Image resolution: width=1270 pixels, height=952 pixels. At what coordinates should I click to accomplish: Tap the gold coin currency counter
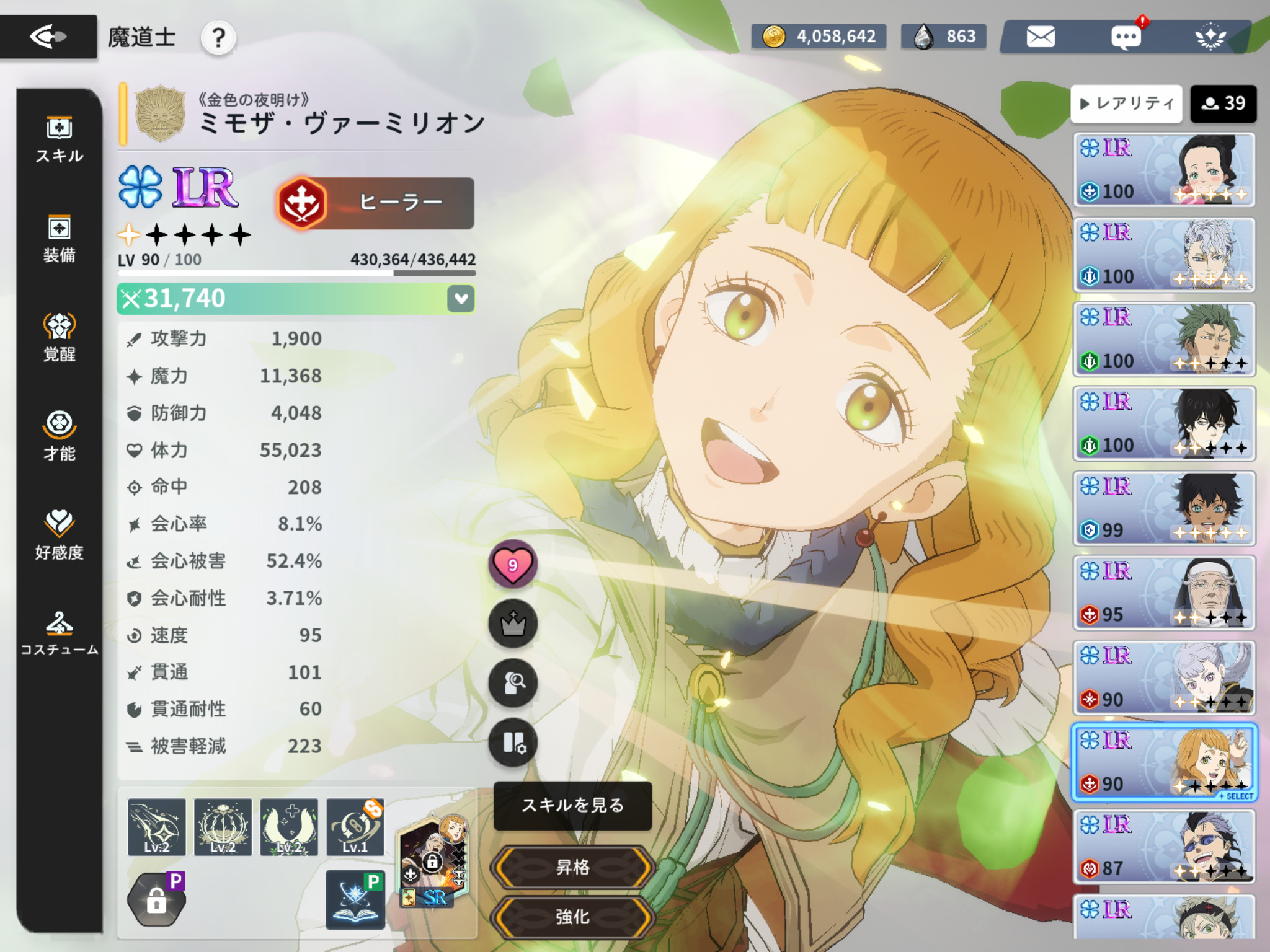(x=819, y=37)
